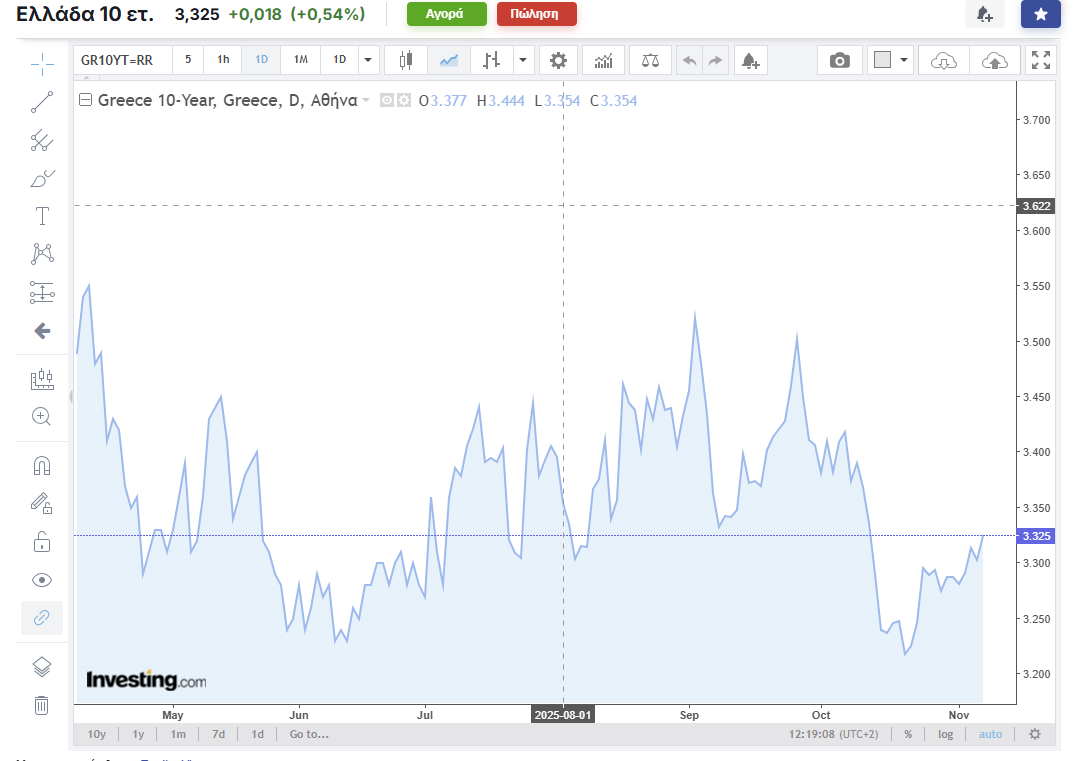
Task: Toggle percentage scale at the chart bottom
Action: 908,734
